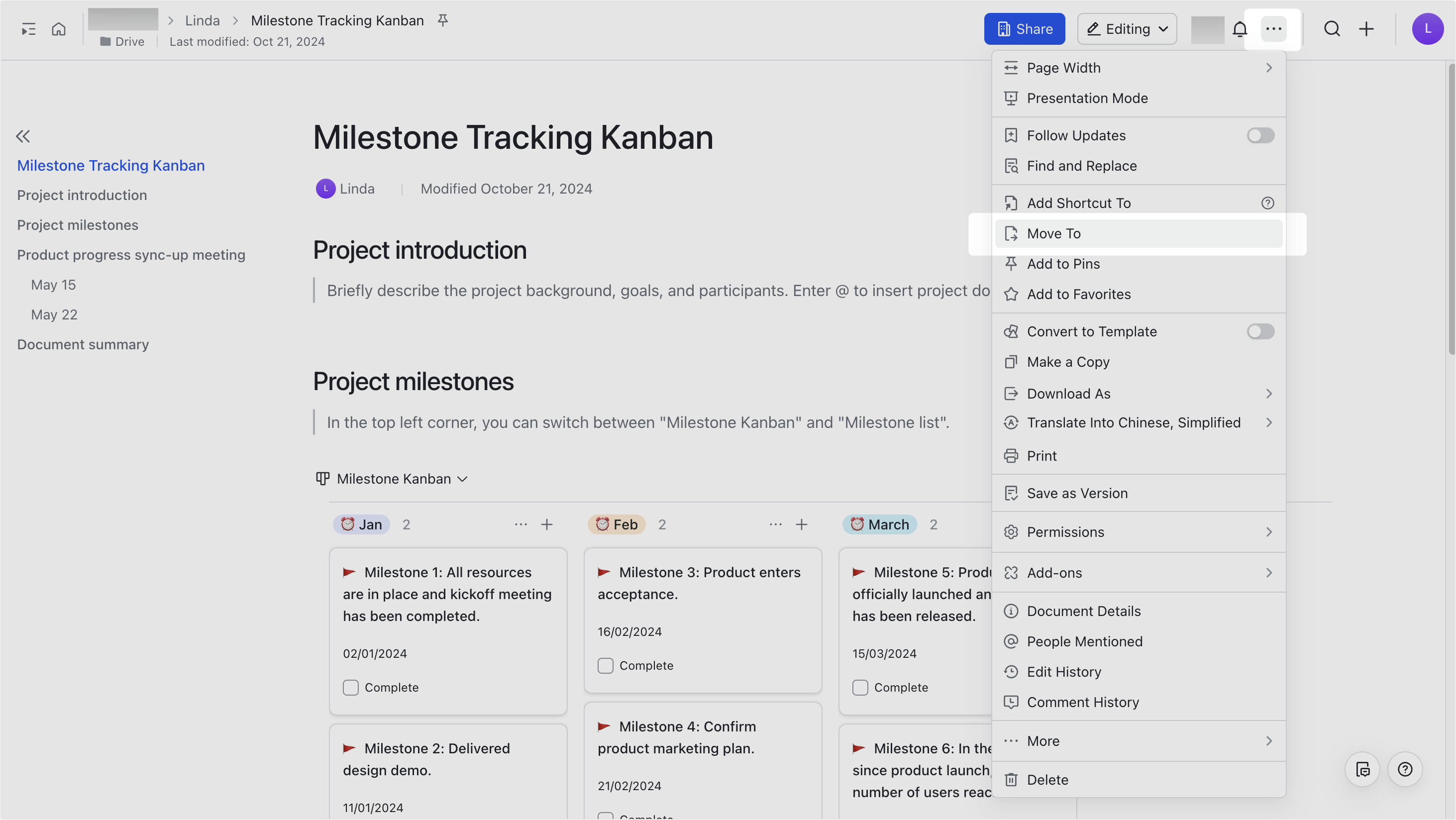Open the Editing mode dropdown

coord(1127,29)
